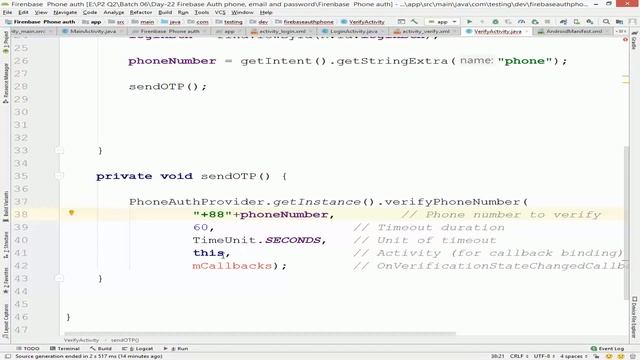Open the Event Log
This screenshot has height=360, width=640.
pos(607,349)
